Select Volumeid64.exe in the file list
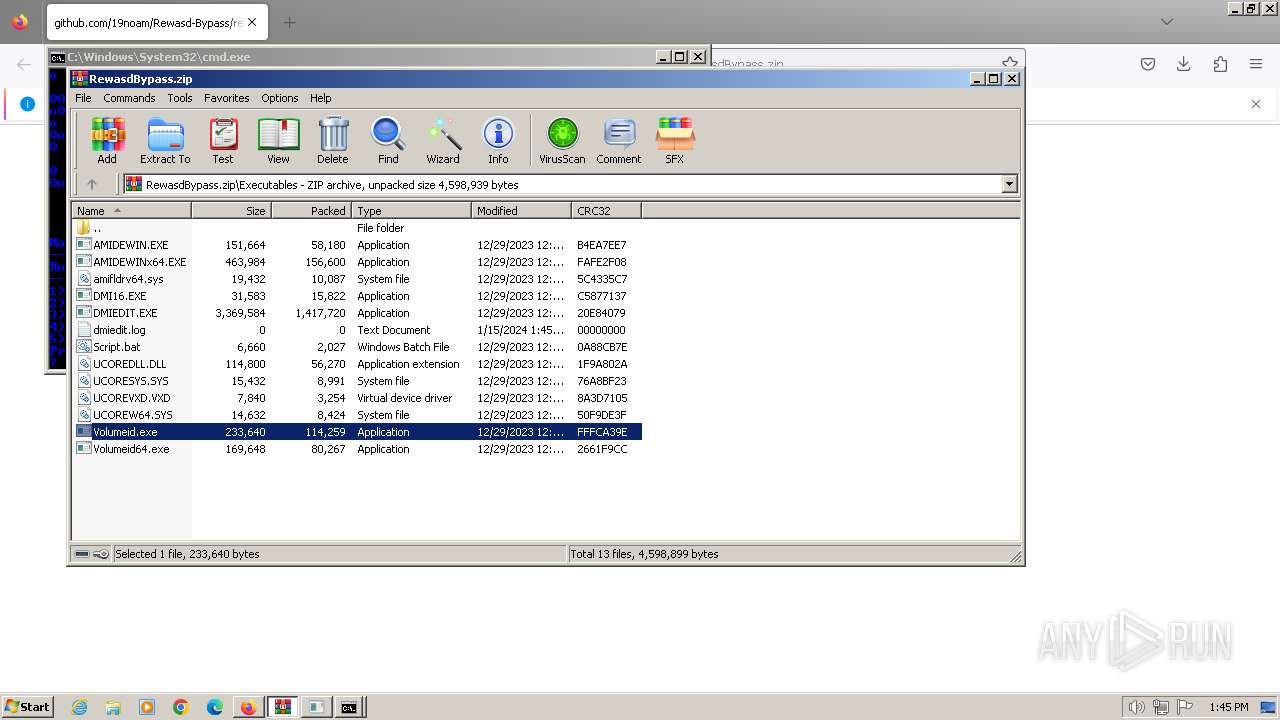This screenshot has height=720, width=1280. 357,449
